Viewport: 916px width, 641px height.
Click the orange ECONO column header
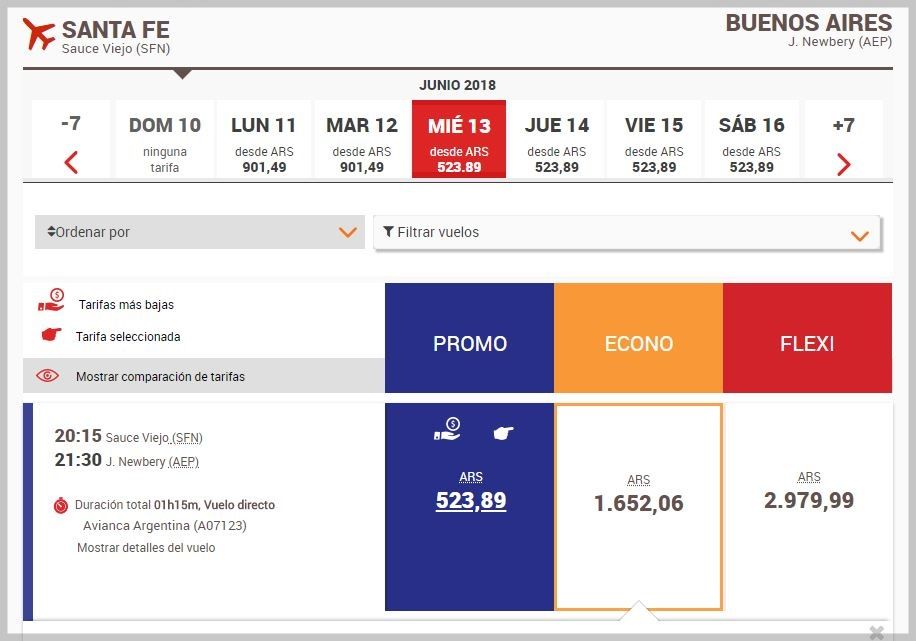point(638,343)
